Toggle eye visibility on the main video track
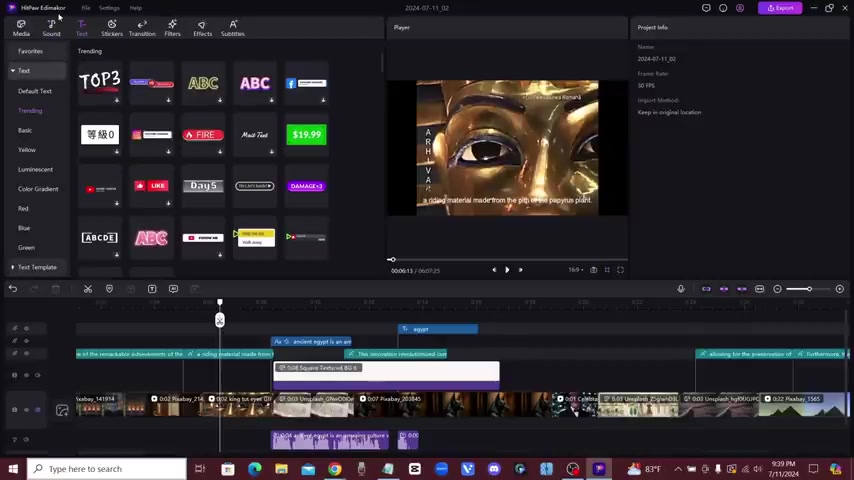This screenshot has width=854, height=480. click(26, 409)
